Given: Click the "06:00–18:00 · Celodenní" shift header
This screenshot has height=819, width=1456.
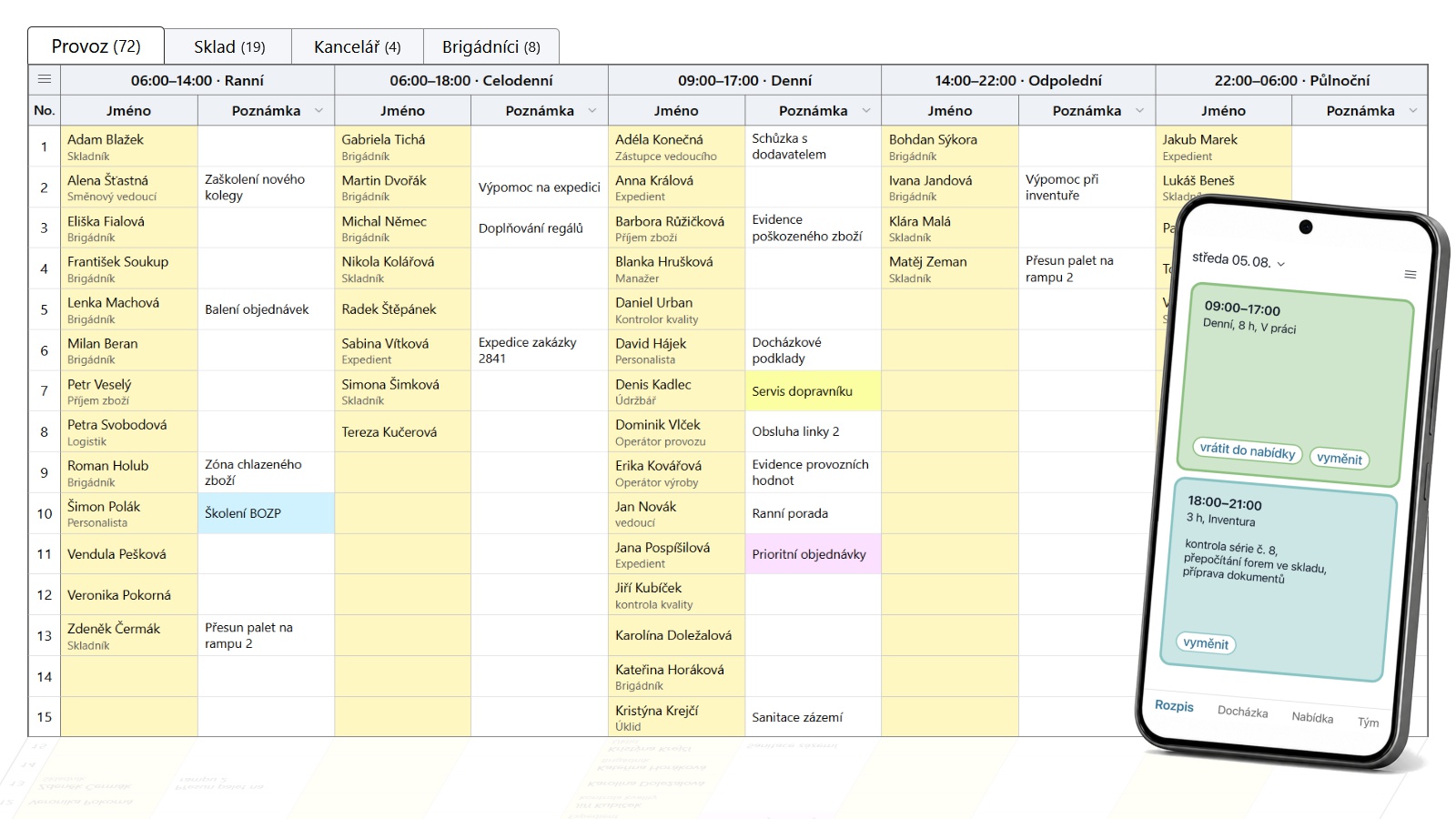Looking at the screenshot, I should tap(471, 80).
